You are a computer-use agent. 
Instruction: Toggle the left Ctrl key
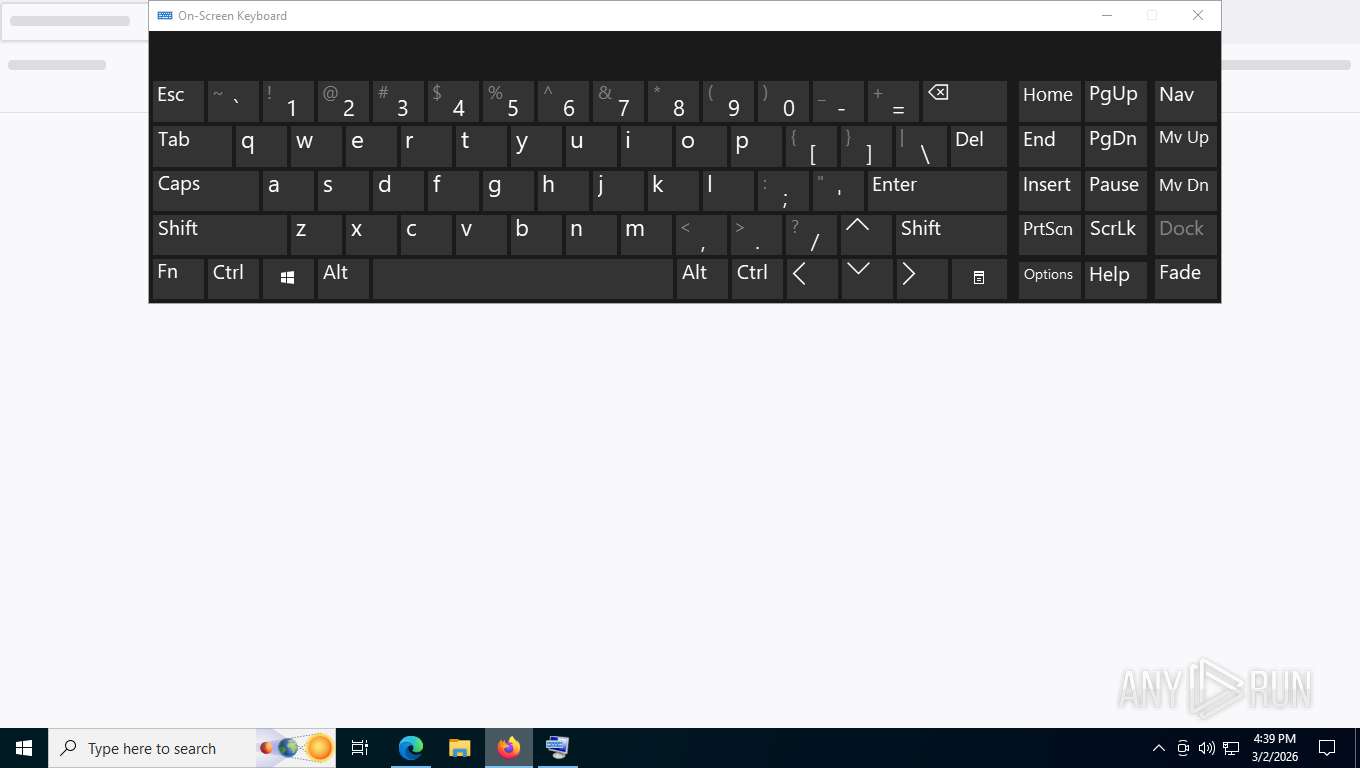point(233,278)
